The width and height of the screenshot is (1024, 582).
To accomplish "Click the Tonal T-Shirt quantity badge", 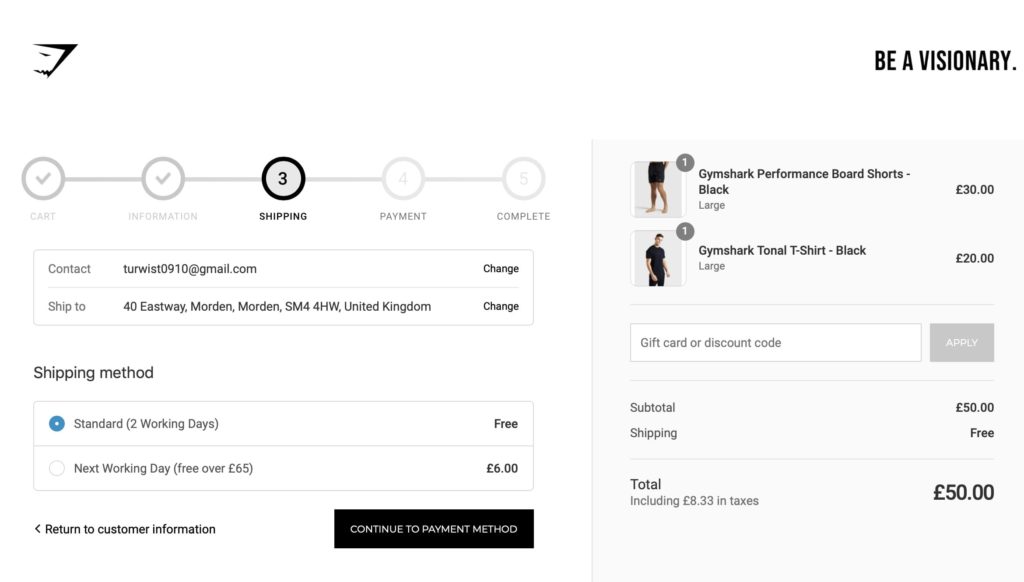I will [685, 232].
